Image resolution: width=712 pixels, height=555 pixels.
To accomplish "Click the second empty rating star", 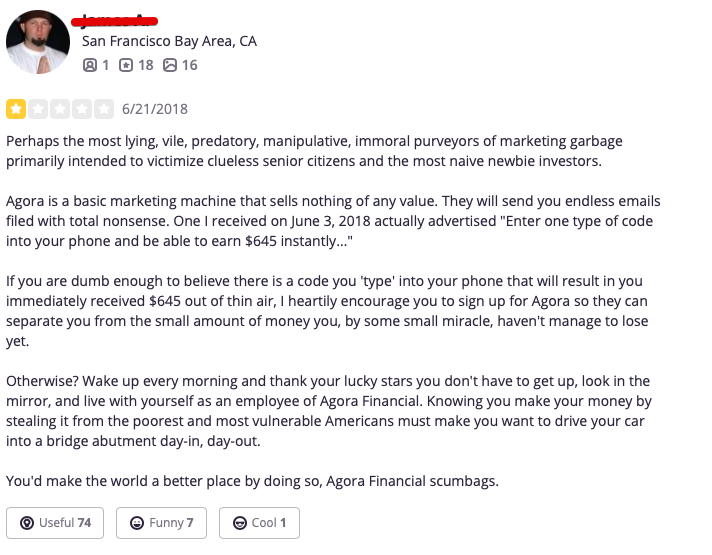I will pyautogui.click(x=38, y=109).
